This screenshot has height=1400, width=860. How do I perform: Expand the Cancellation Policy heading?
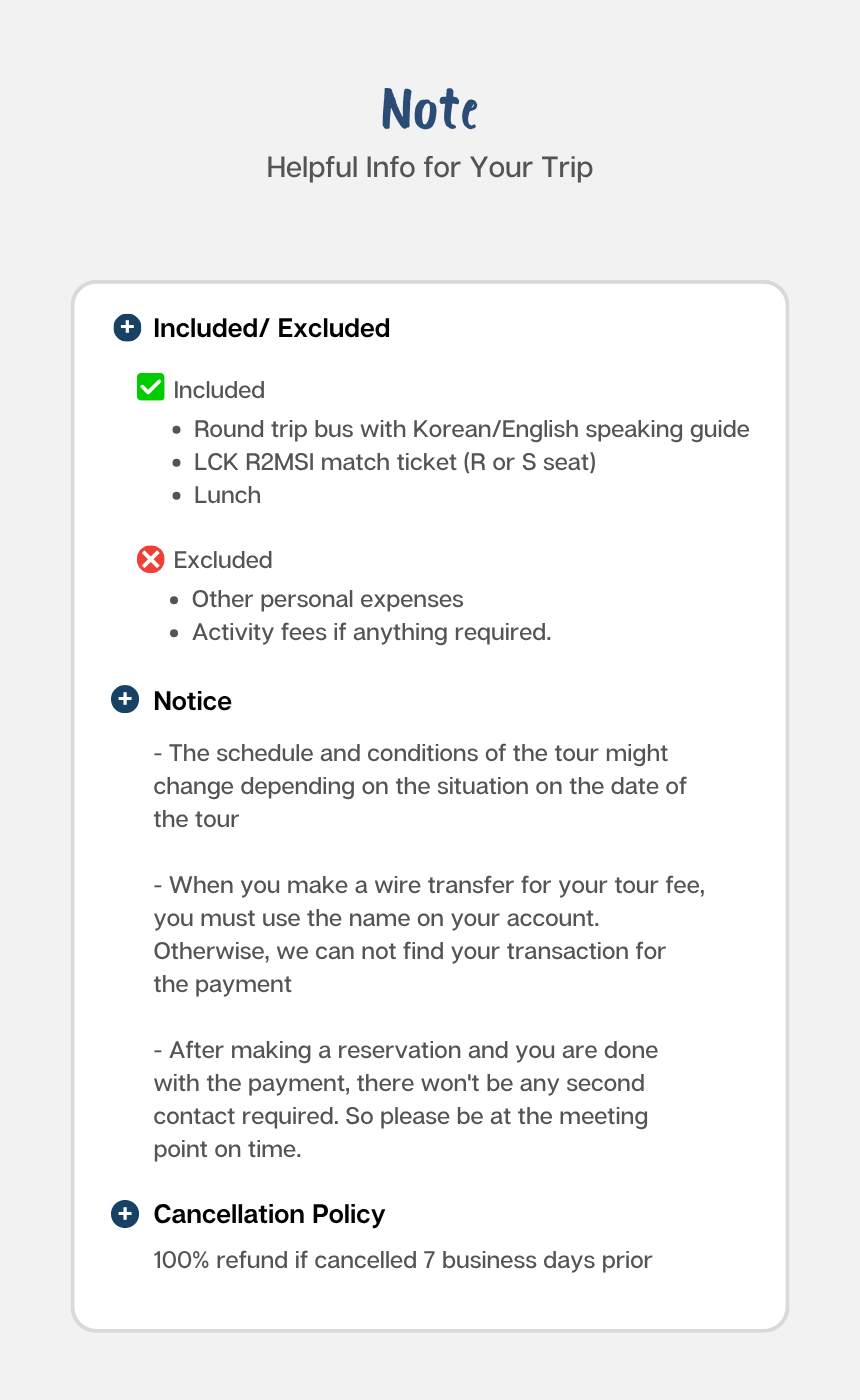pyautogui.click(x=269, y=1214)
